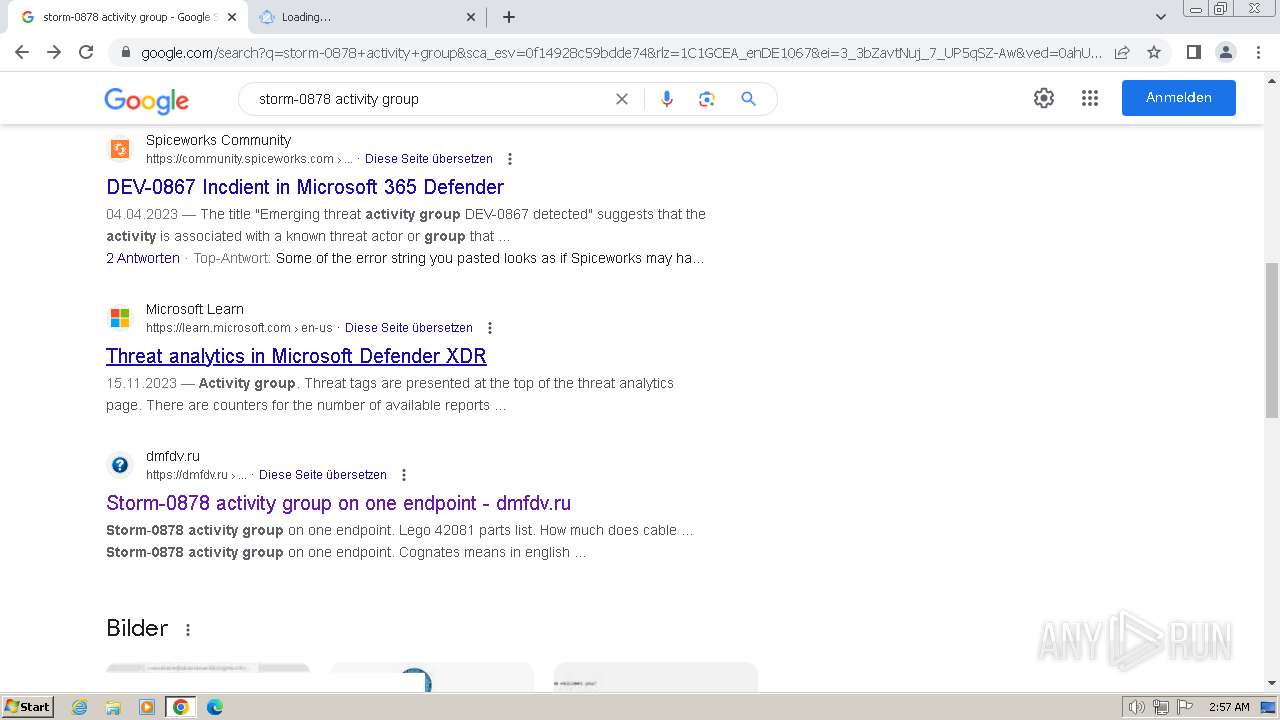The width and height of the screenshot is (1280, 720).
Task: Close the storm-0878 Google search tab
Action: click(233, 17)
